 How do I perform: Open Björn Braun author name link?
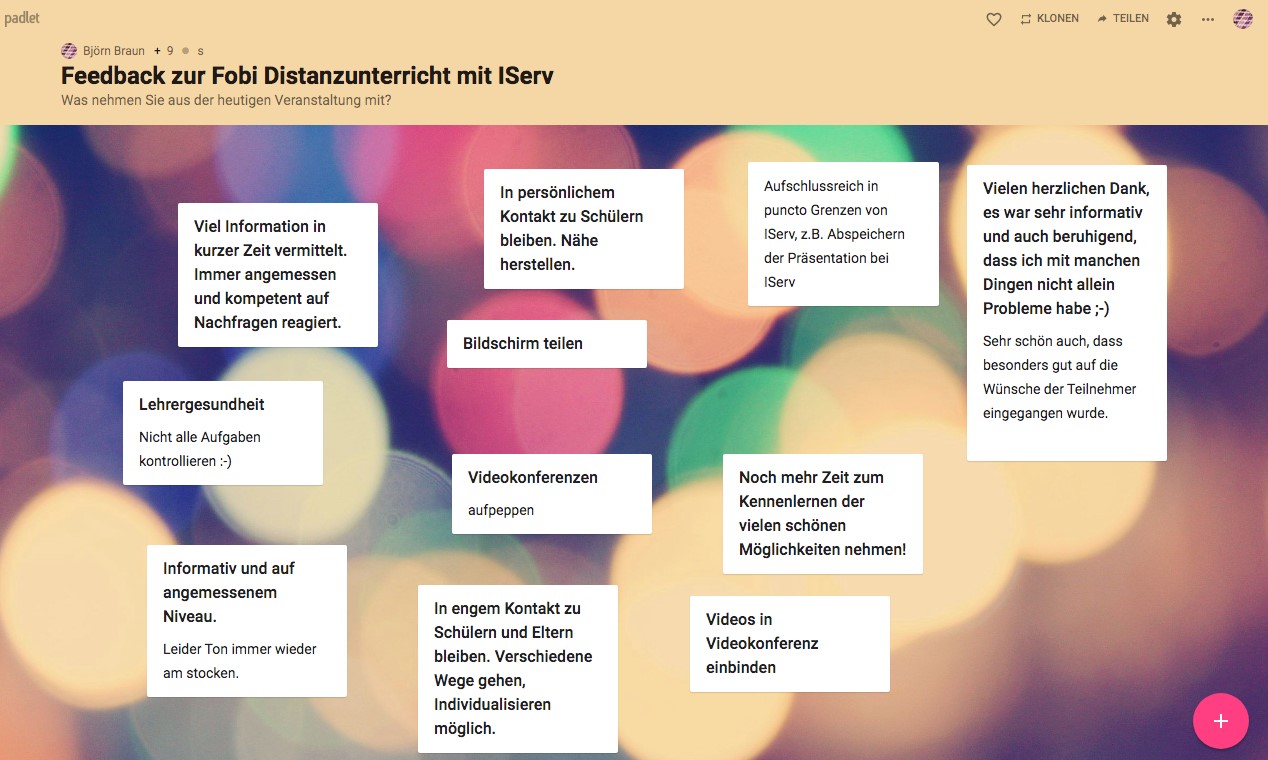(x=113, y=50)
